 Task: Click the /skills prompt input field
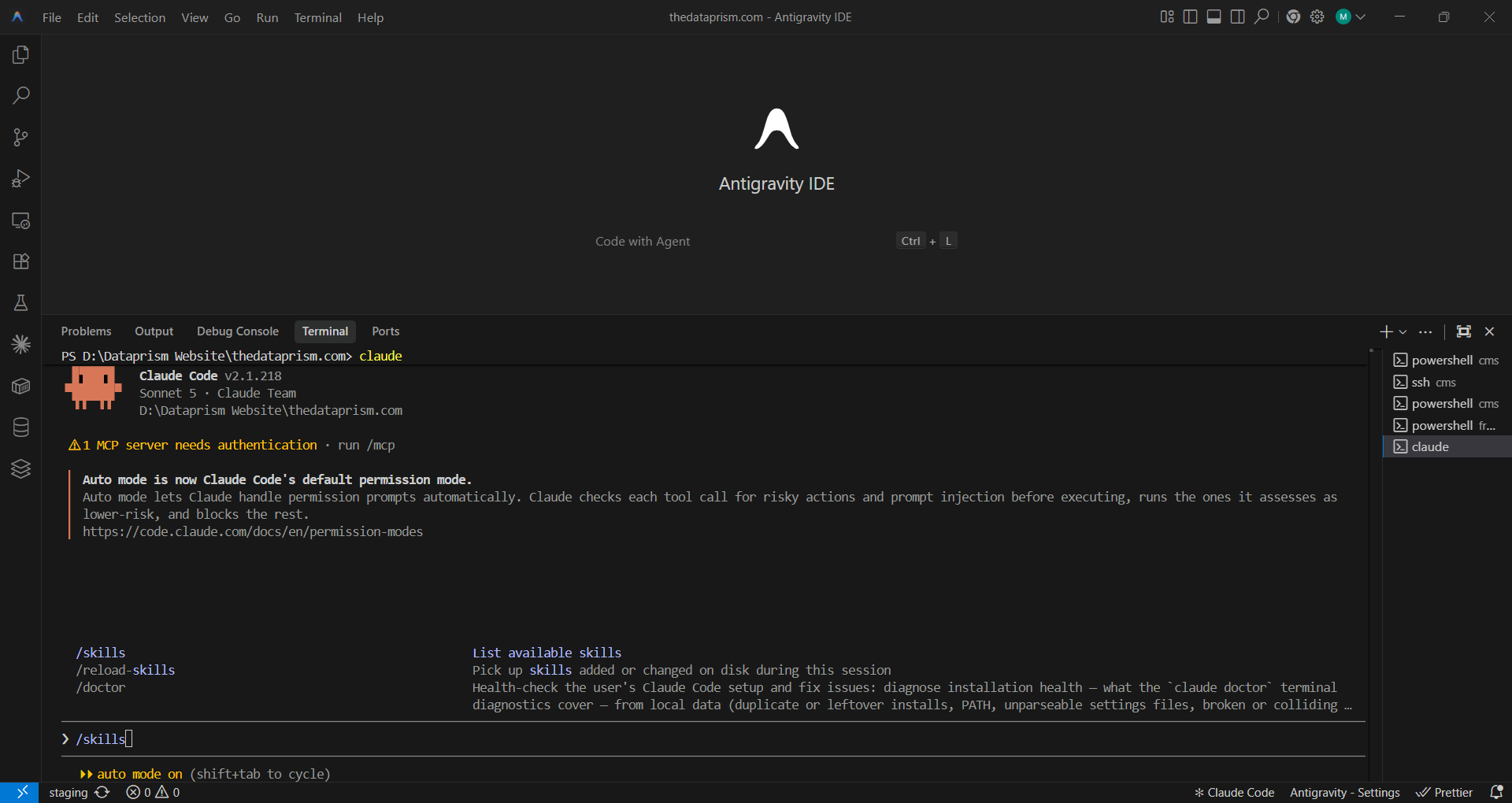click(x=713, y=738)
